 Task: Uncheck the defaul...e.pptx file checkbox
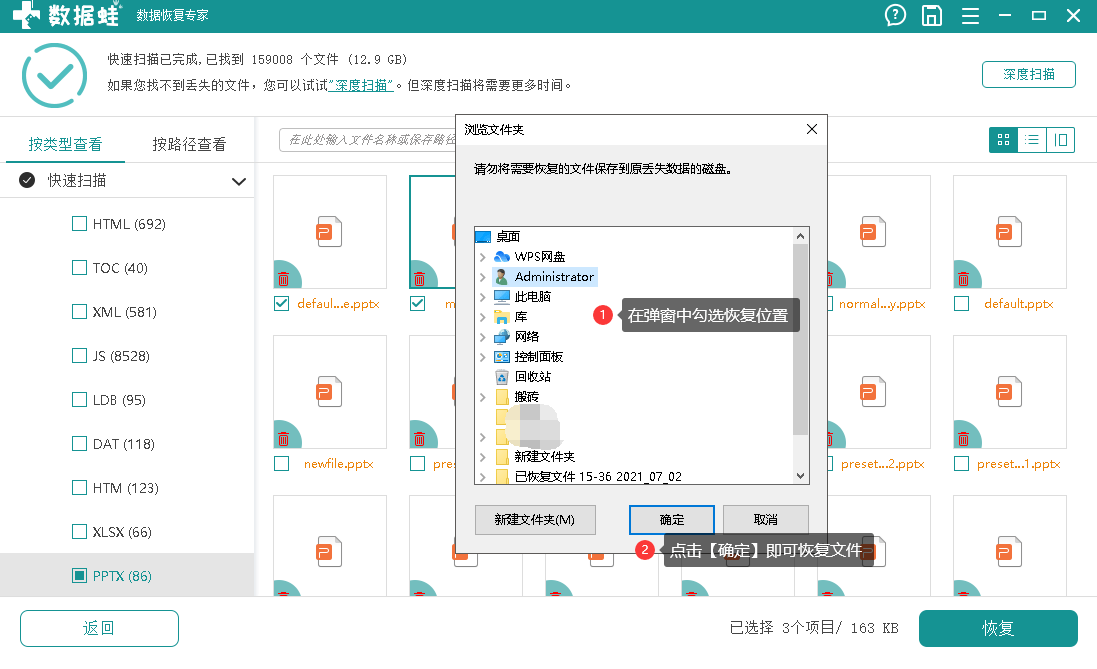(281, 304)
